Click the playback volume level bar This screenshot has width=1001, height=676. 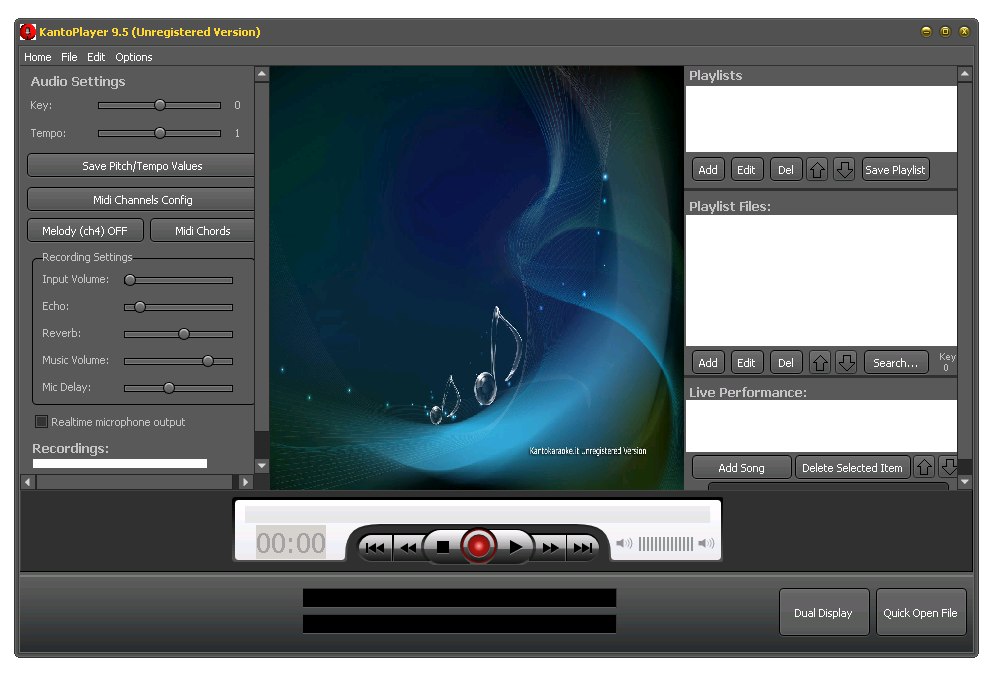665,544
